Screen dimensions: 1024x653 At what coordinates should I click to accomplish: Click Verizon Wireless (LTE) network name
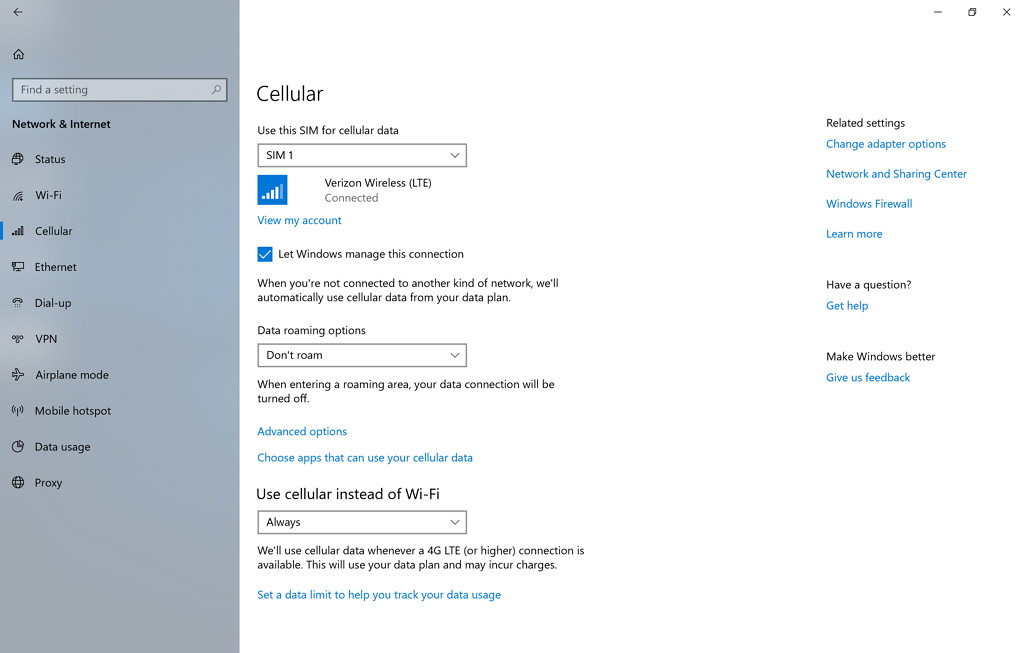[378, 183]
